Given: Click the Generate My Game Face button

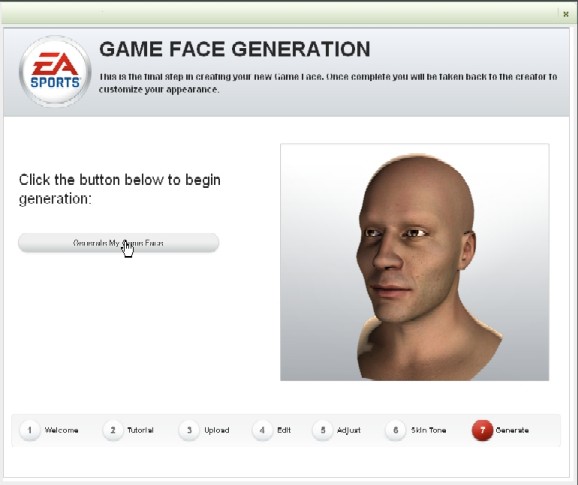Looking at the screenshot, I should tap(119, 243).
